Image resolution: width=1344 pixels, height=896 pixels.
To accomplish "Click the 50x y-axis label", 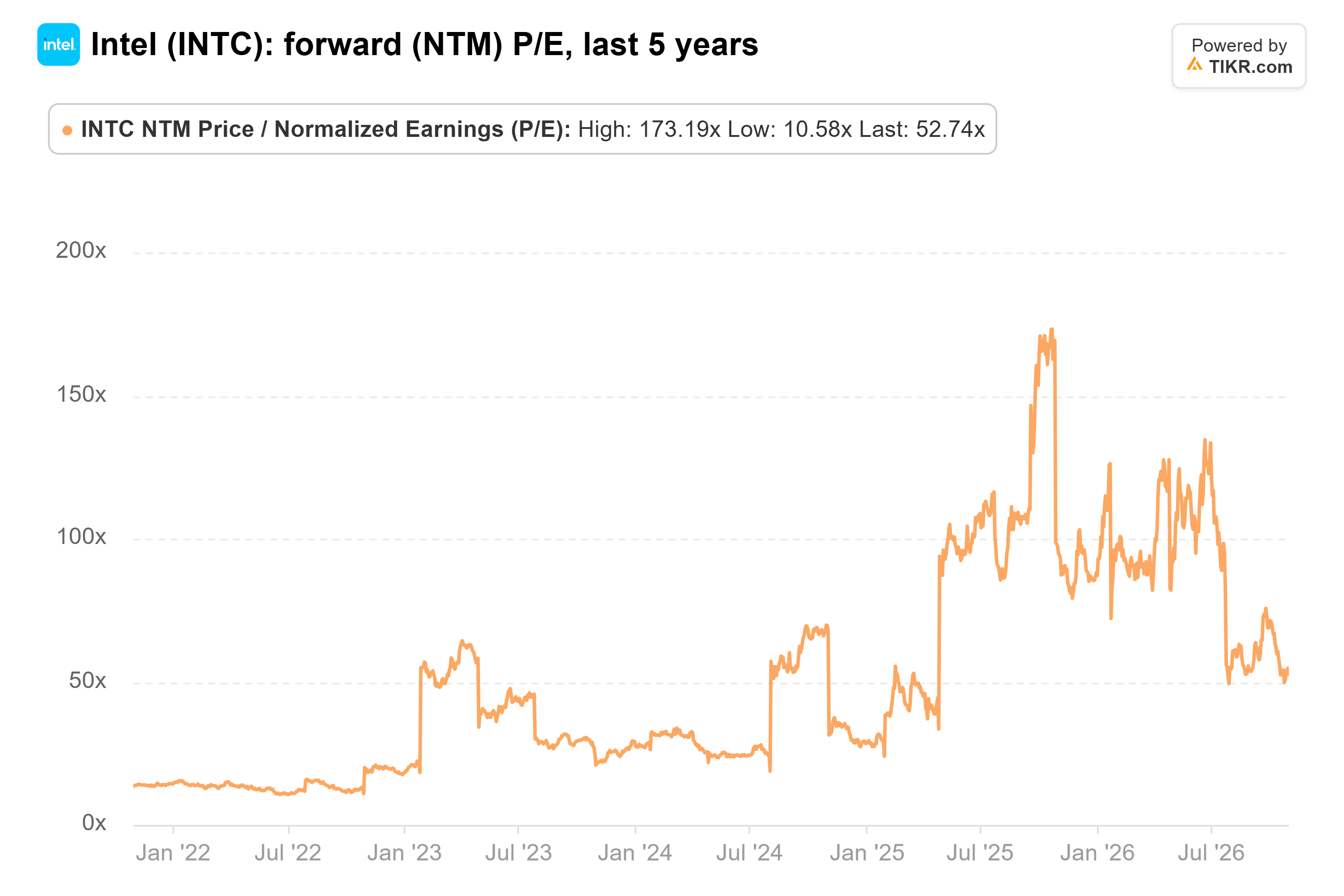I will pyautogui.click(x=88, y=680).
